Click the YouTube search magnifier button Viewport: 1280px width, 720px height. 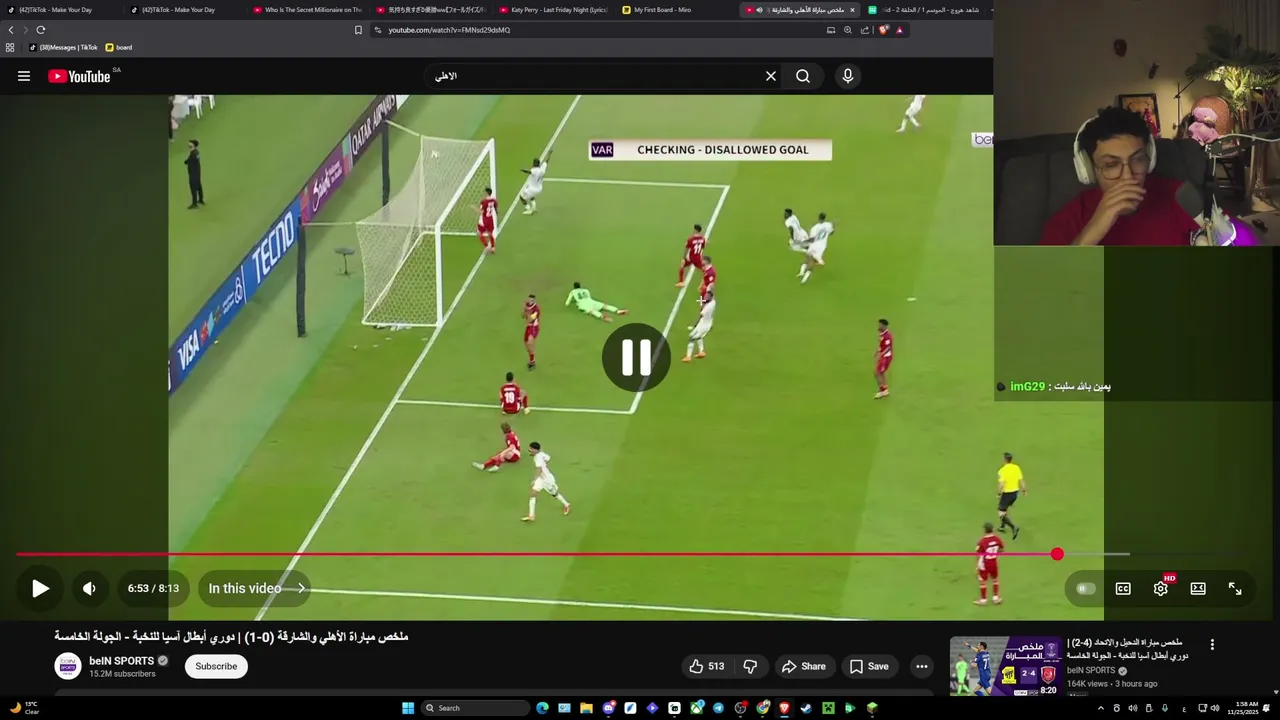coord(803,76)
